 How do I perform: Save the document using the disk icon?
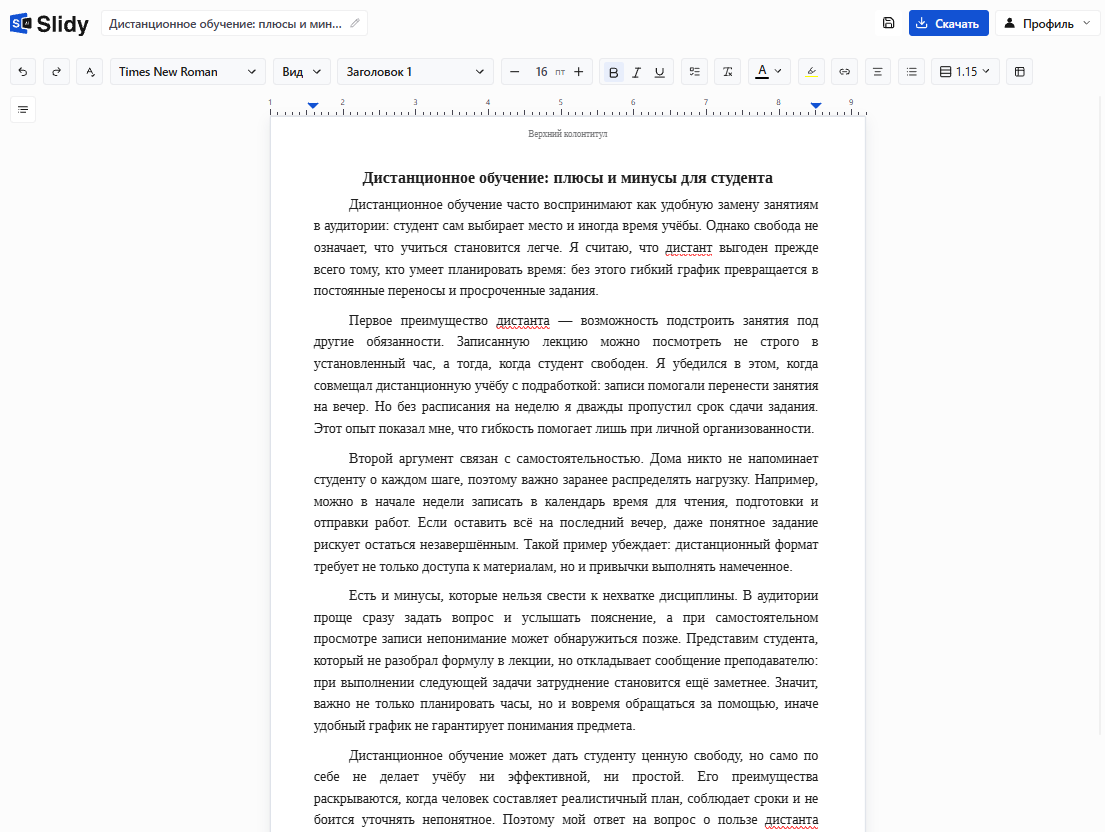889,23
